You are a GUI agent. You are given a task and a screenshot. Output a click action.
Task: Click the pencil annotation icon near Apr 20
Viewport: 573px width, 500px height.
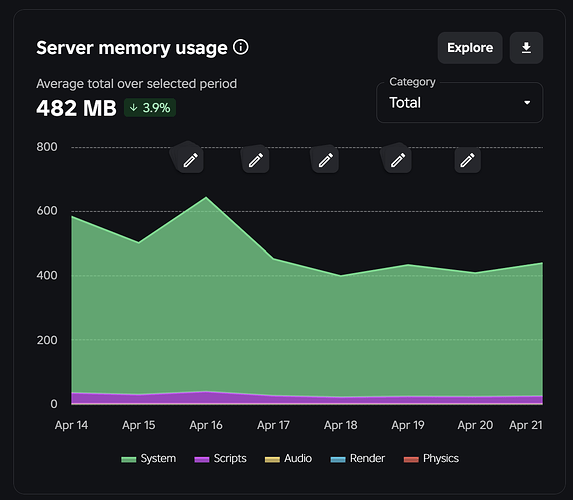467,160
